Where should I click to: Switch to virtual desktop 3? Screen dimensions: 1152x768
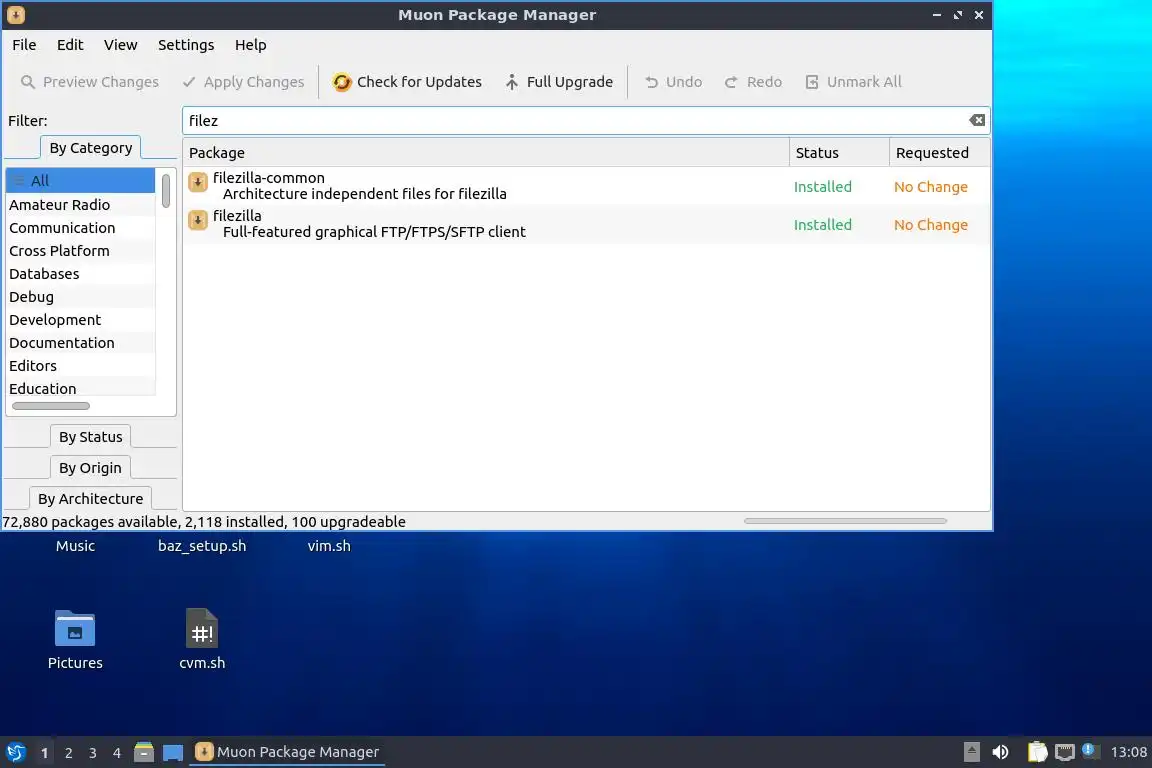(93, 753)
